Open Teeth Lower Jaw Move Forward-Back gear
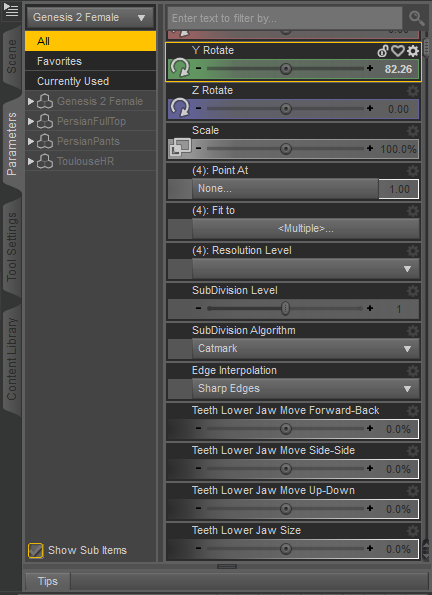432x595 pixels. pyautogui.click(x=413, y=411)
